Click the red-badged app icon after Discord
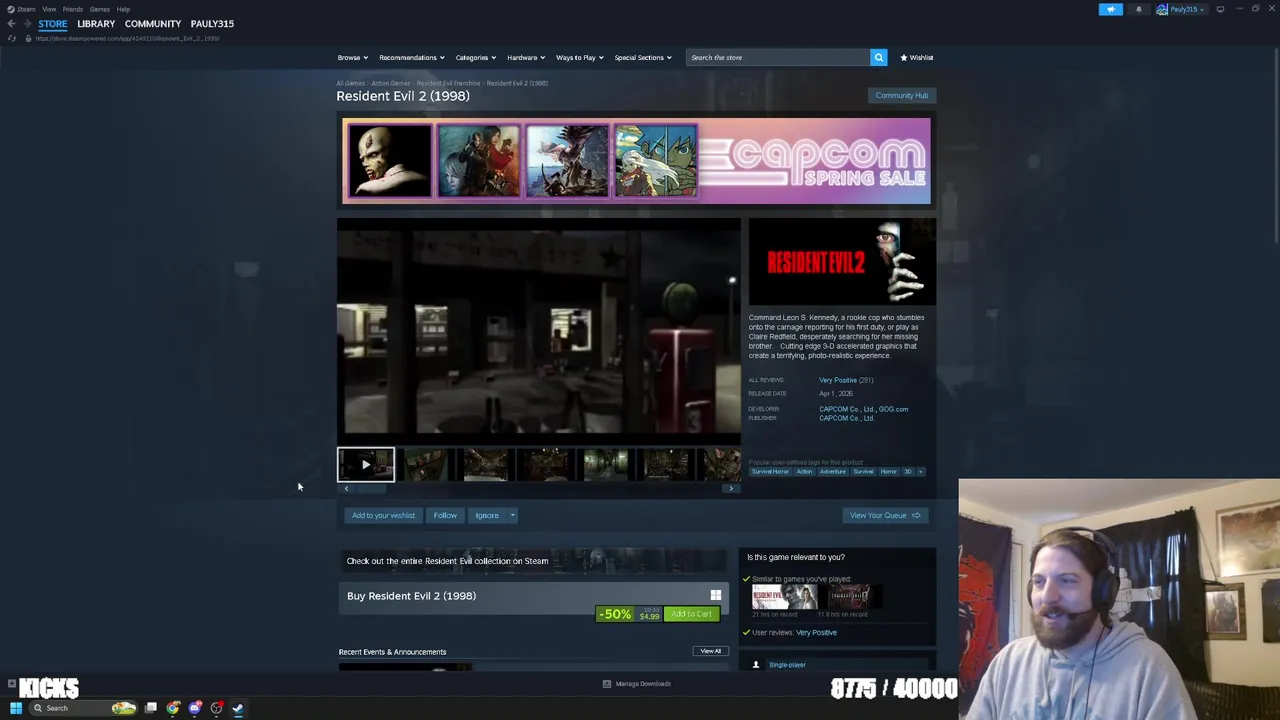 216,708
